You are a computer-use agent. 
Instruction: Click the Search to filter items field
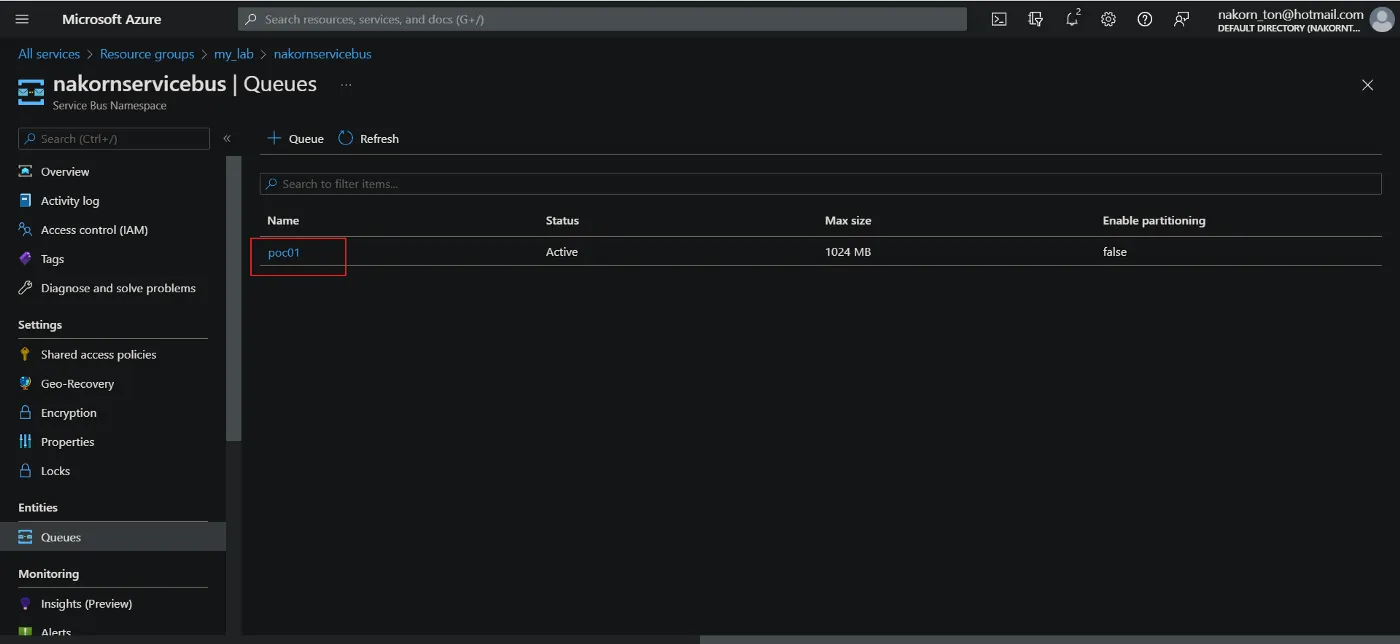pyautogui.click(x=820, y=184)
